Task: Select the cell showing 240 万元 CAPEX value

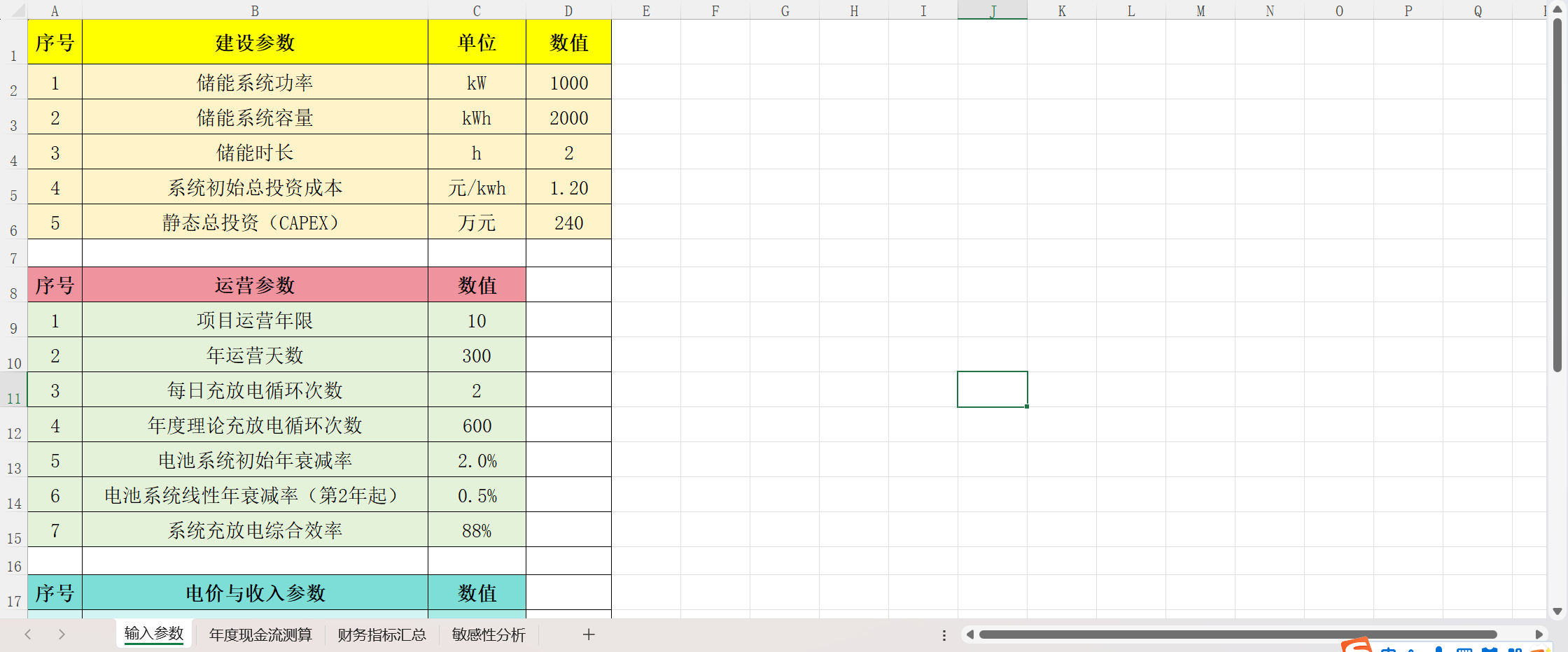Action: click(x=568, y=222)
